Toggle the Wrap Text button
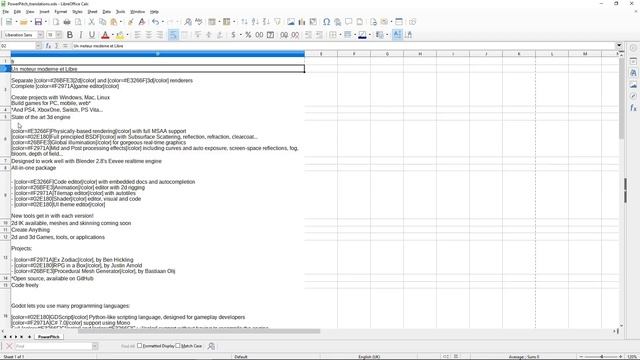Image resolution: width=640 pixels, height=360 pixels. pos(173,35)
